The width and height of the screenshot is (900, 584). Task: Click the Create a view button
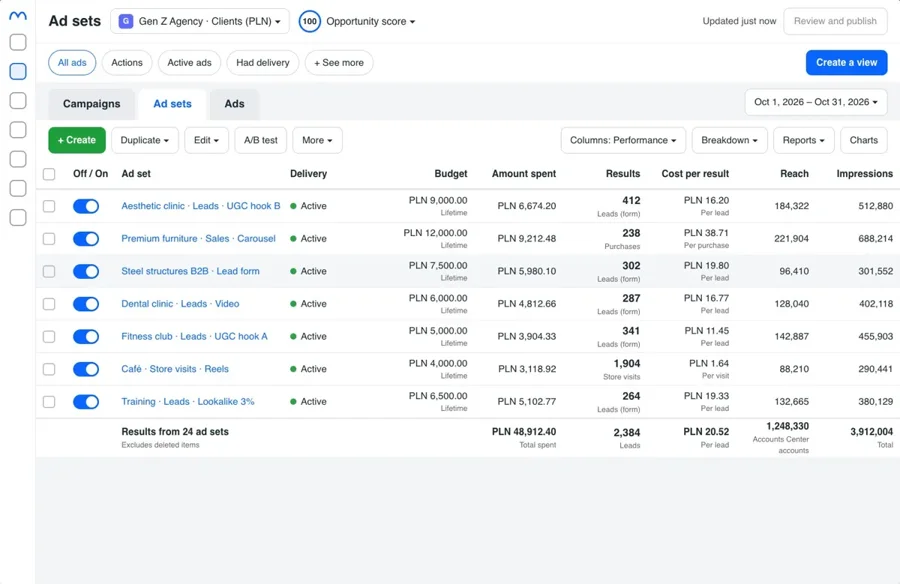click(847, 63)
